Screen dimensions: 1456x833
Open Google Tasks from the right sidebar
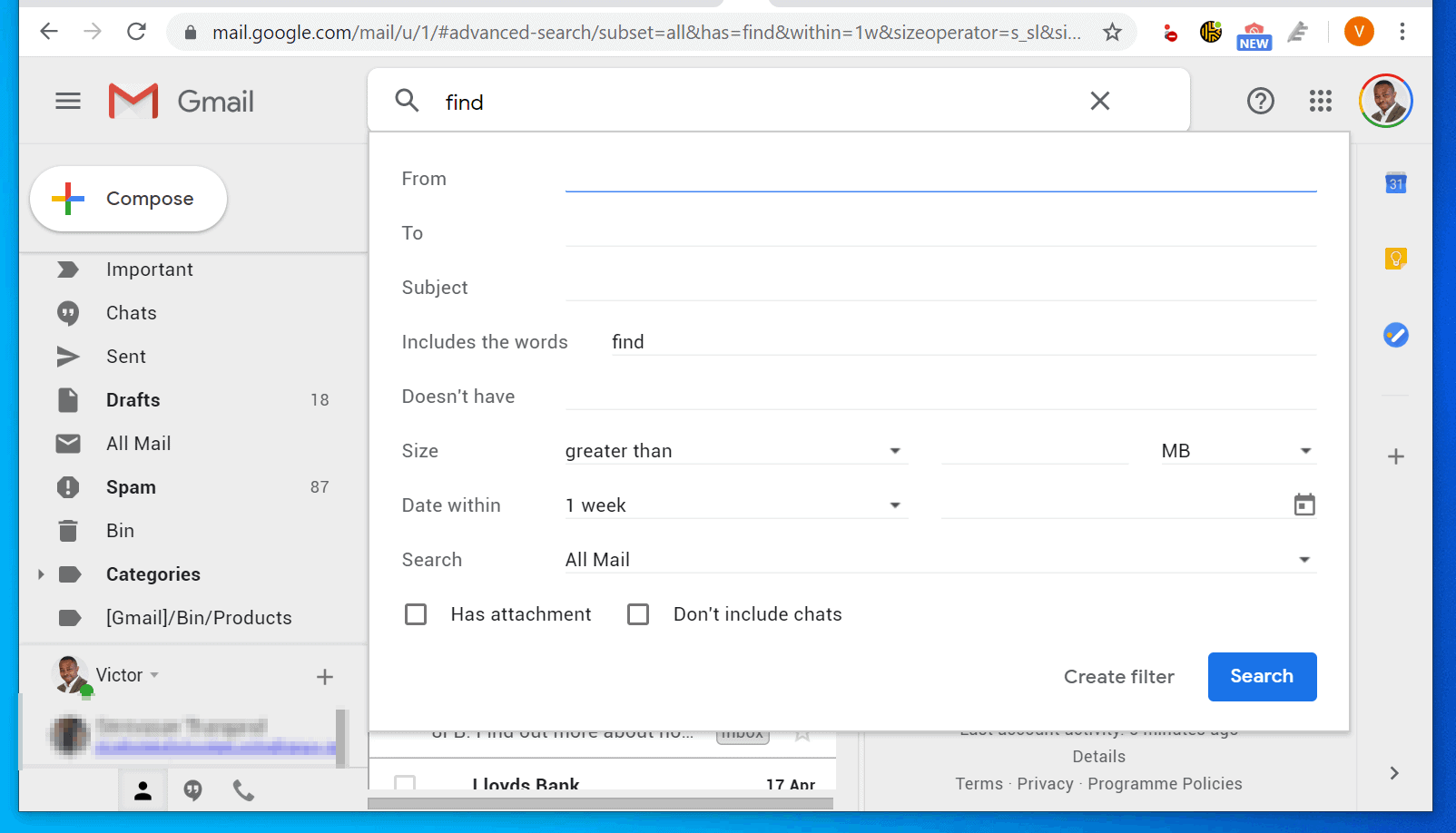[1395, 335]
